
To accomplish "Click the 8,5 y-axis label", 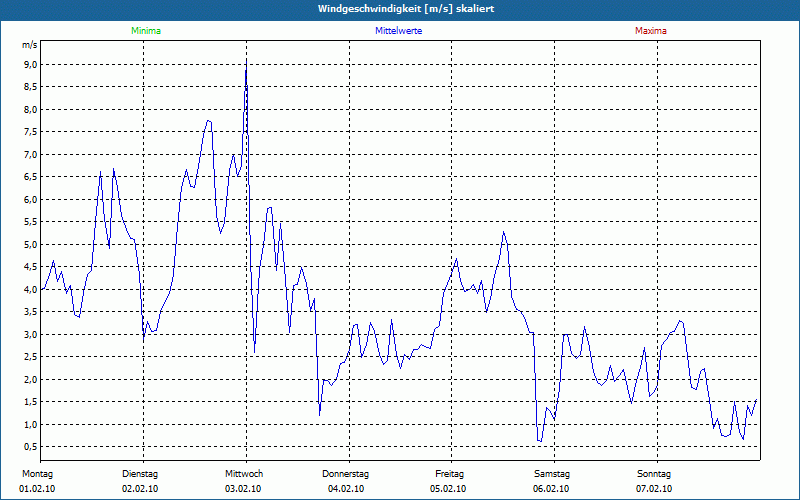I will pyautogui.click(x=31, y=87).
